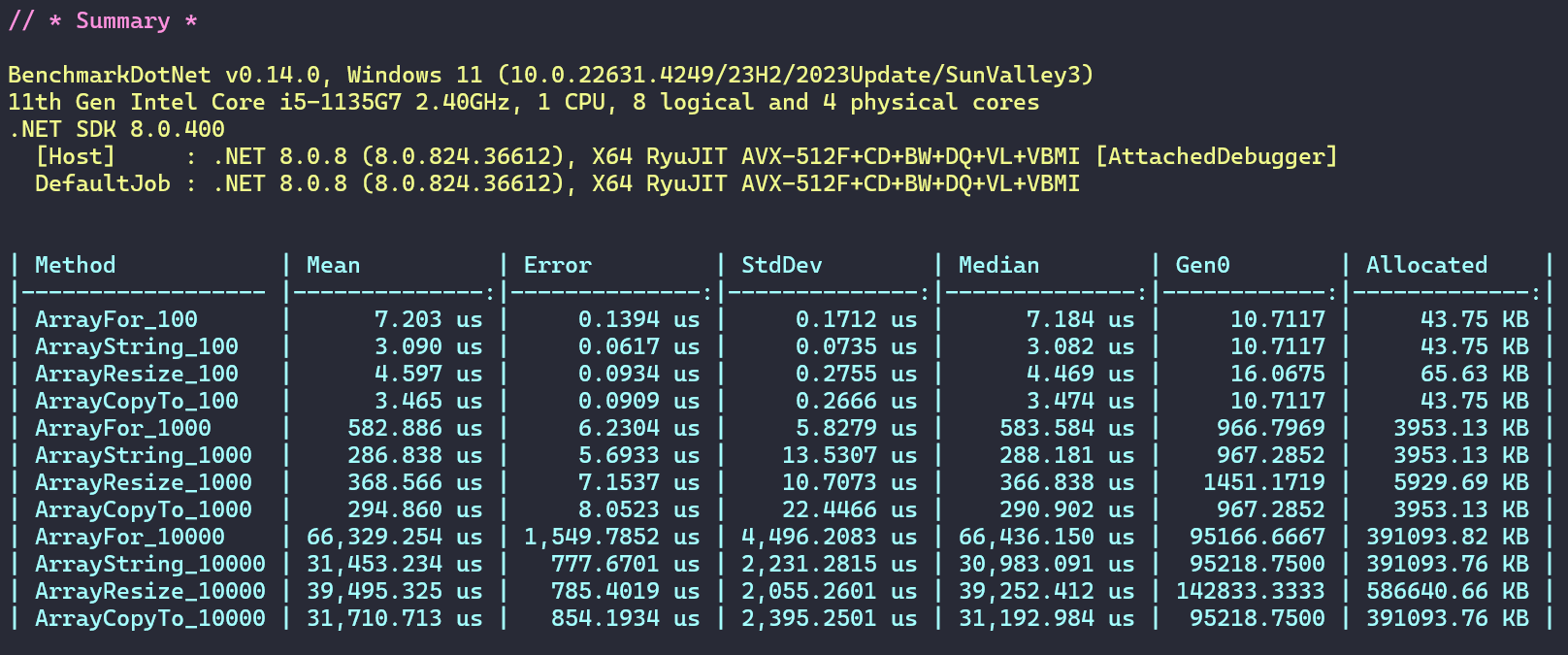The width and height of the screenshot is (1568, 655).
Task: Click the Allocated column header
Action: pyautogui.click(x=1425, y=265)
